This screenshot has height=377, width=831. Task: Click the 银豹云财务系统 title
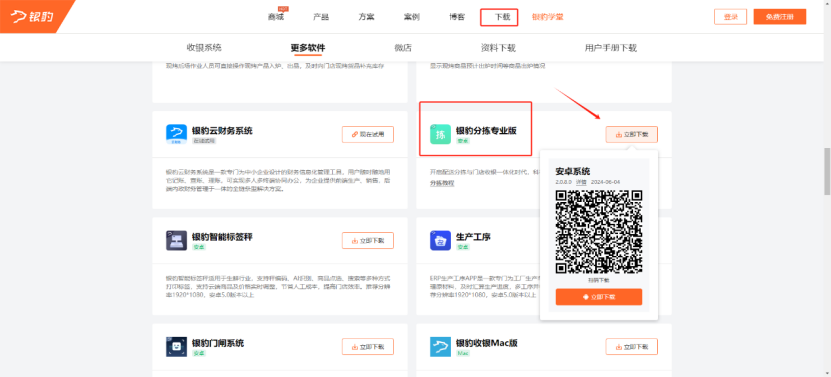coord(222,130)
